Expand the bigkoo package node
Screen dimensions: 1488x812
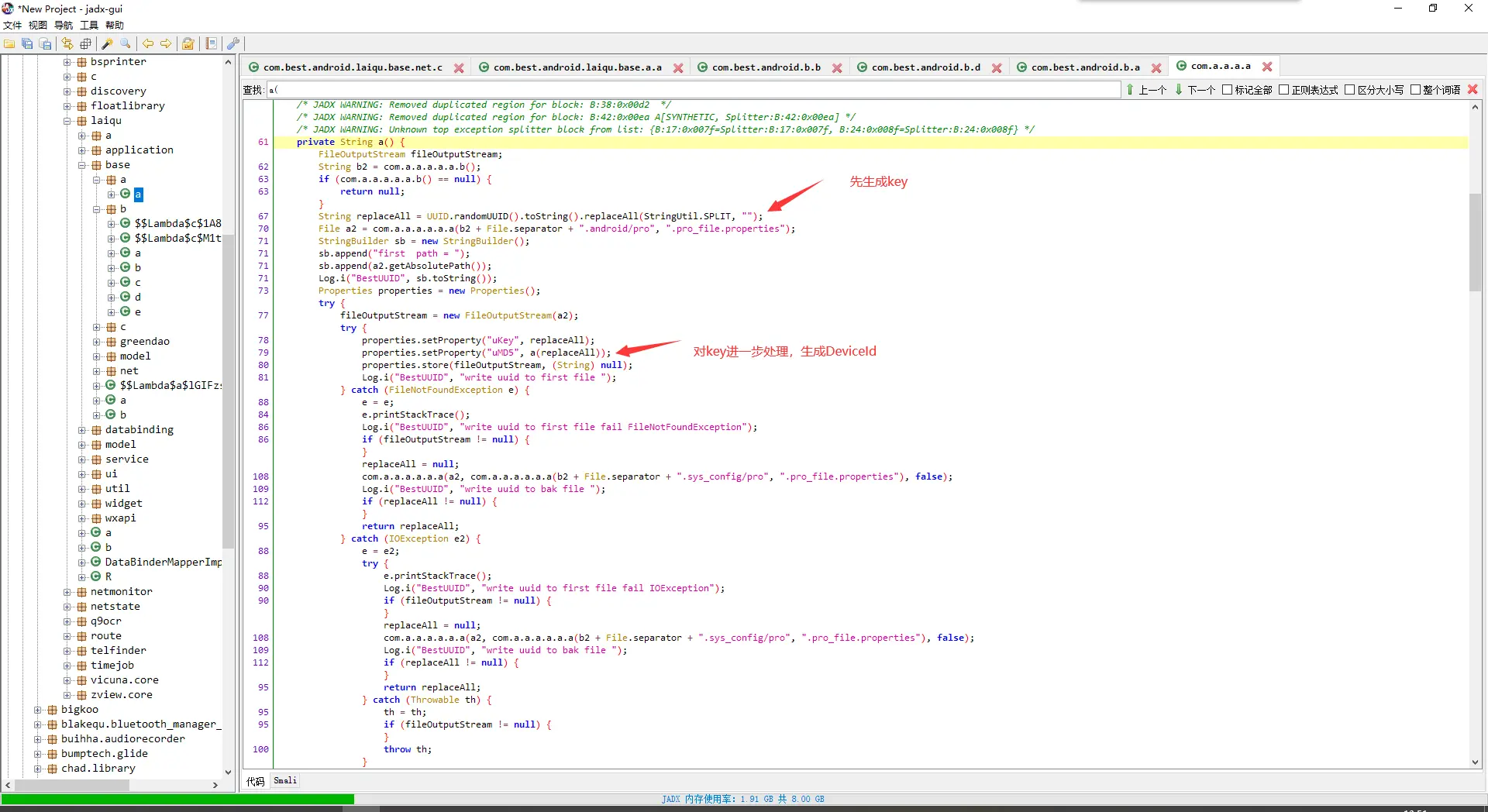coord(38,710)
